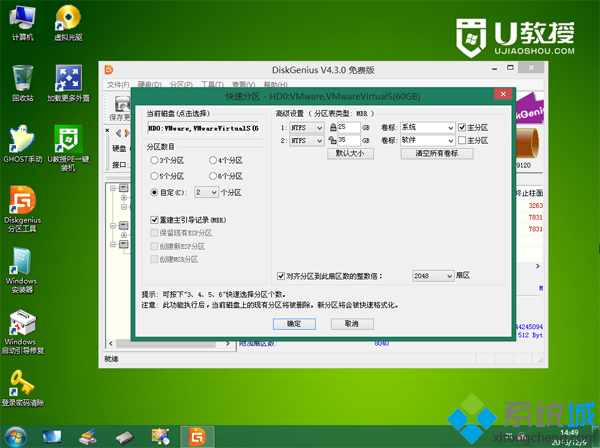Click the first partition size field showing 25
The height and width of the screenshot is (448, 600).
(350, 128)
